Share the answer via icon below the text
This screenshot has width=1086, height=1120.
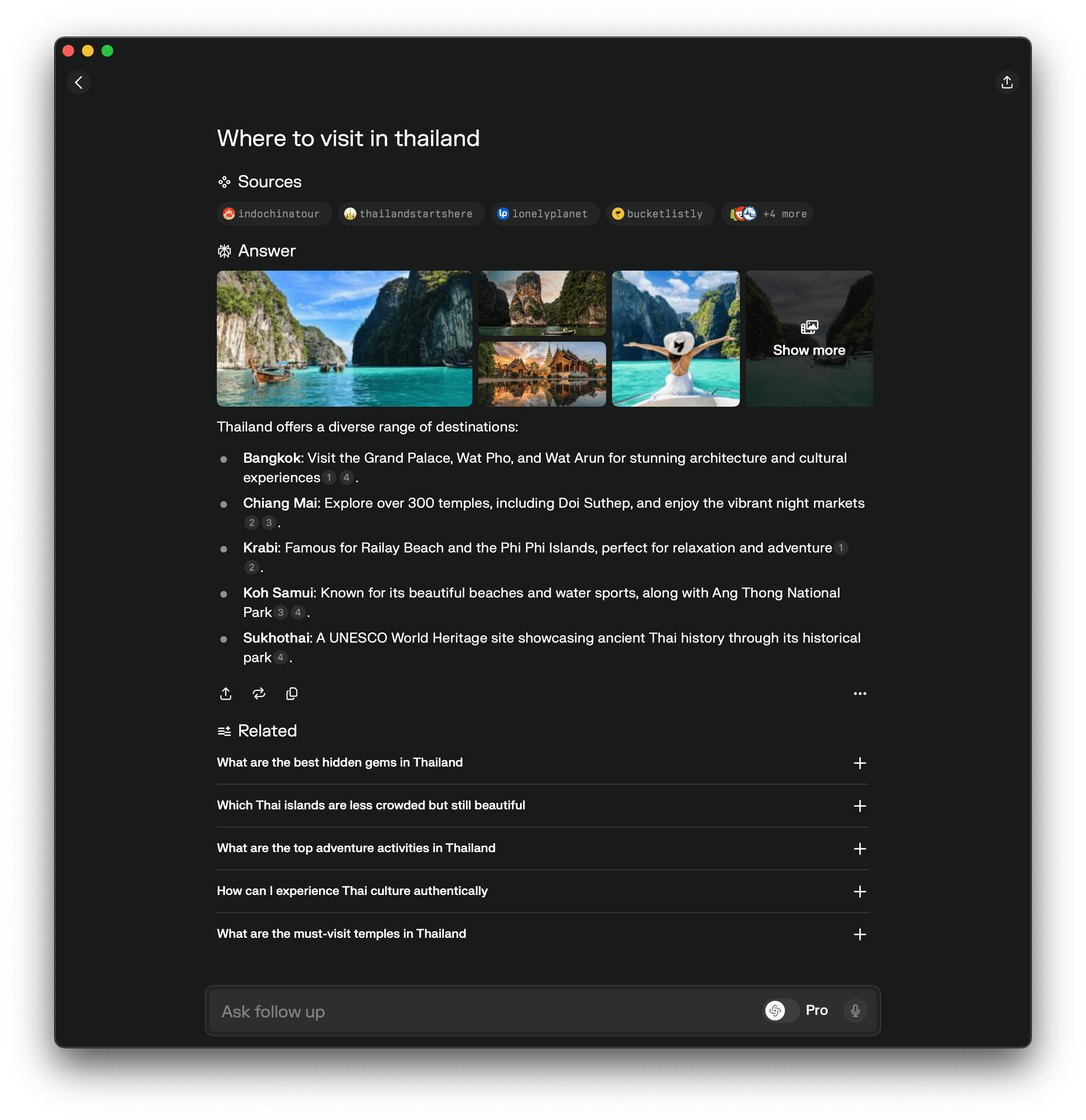[226, 694]
